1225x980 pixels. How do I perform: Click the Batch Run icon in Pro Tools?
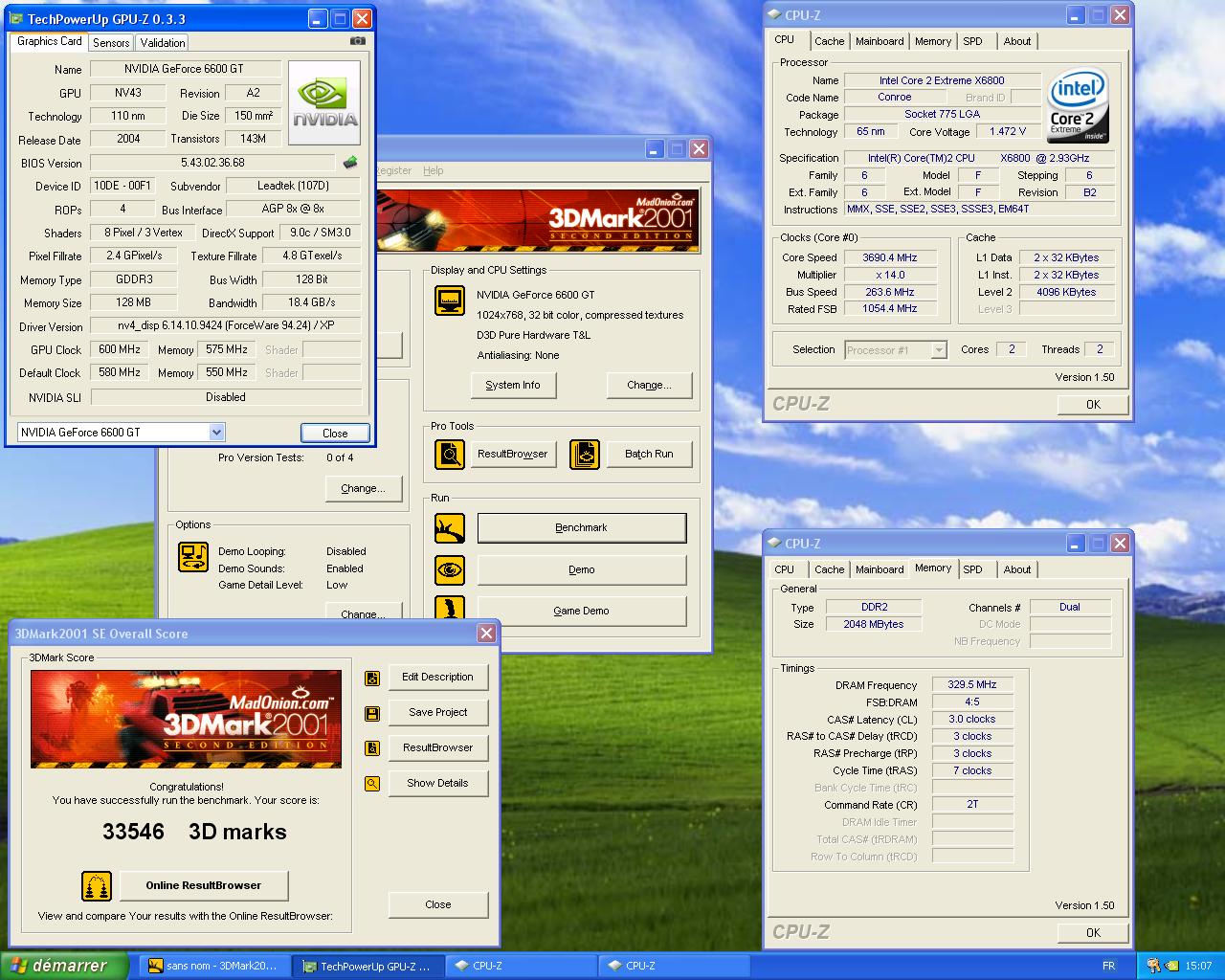point(585,455)
